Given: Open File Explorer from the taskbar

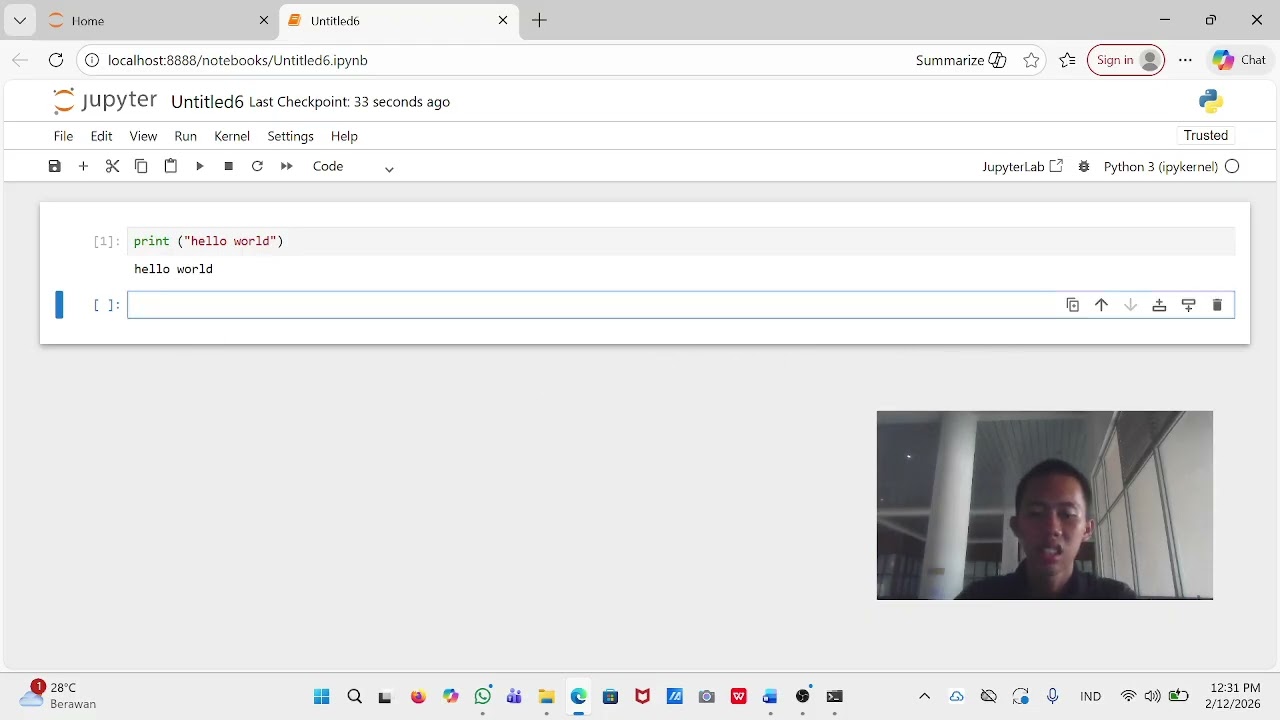Looking at the screenshot, I should coord(546,696).
